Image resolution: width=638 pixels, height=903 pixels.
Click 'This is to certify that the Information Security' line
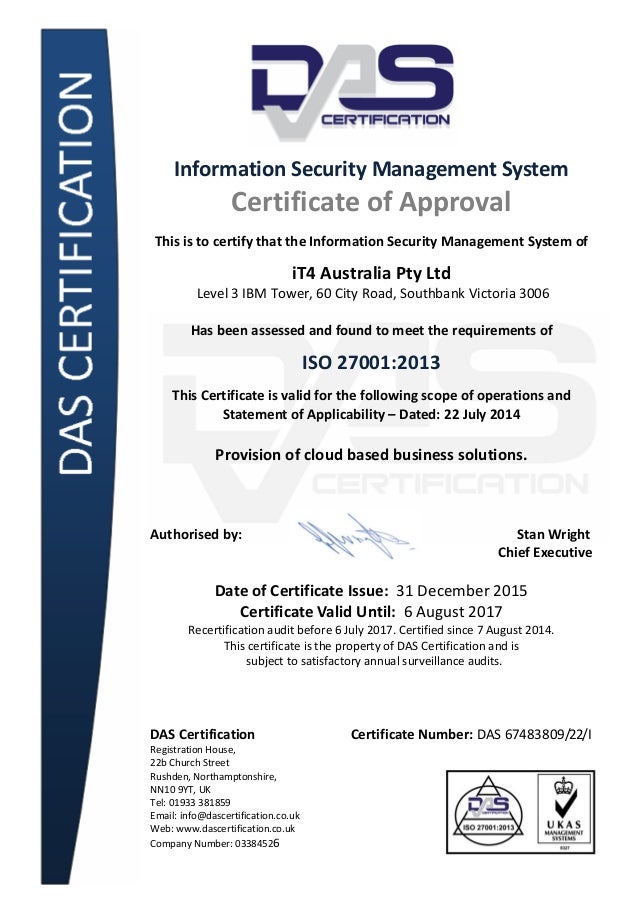coord(371,241)
